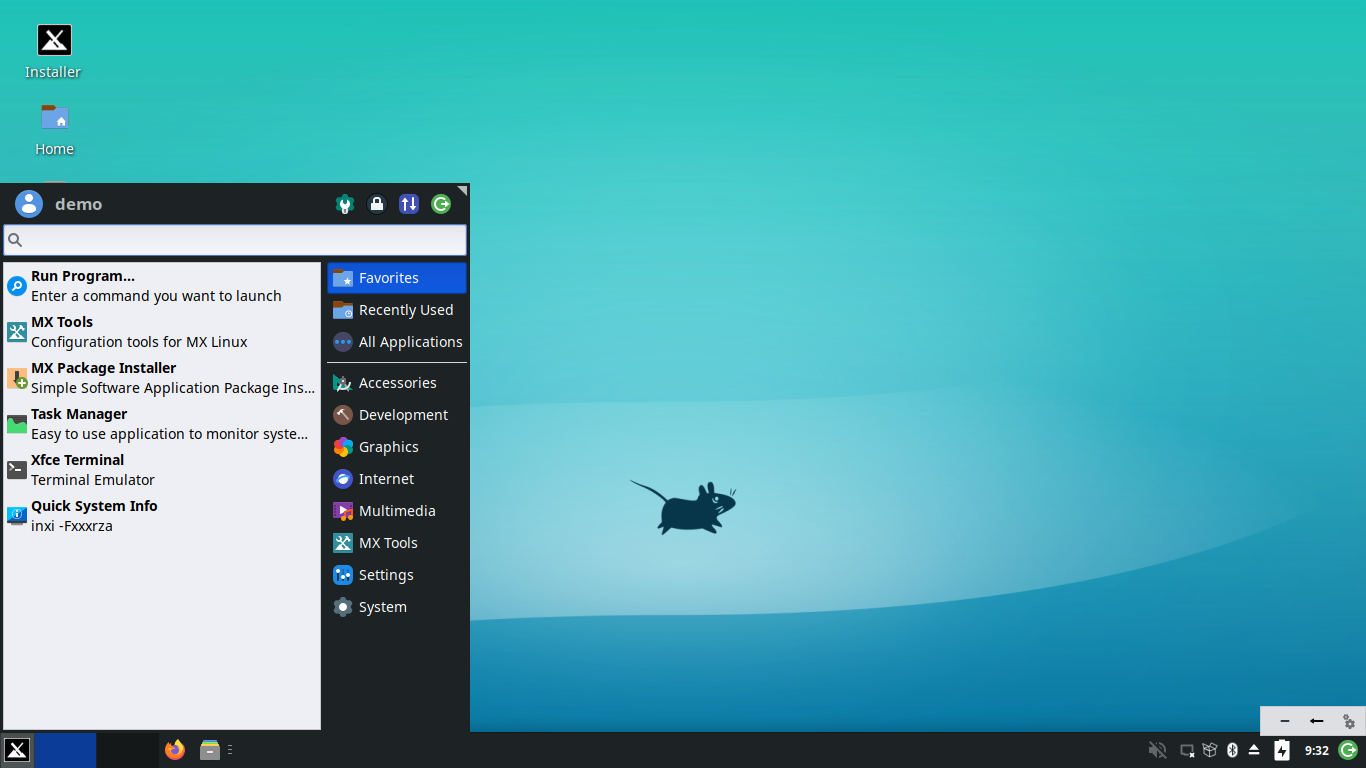
Task: Launch Run Program from favorites
Action: tap(162, 286)
